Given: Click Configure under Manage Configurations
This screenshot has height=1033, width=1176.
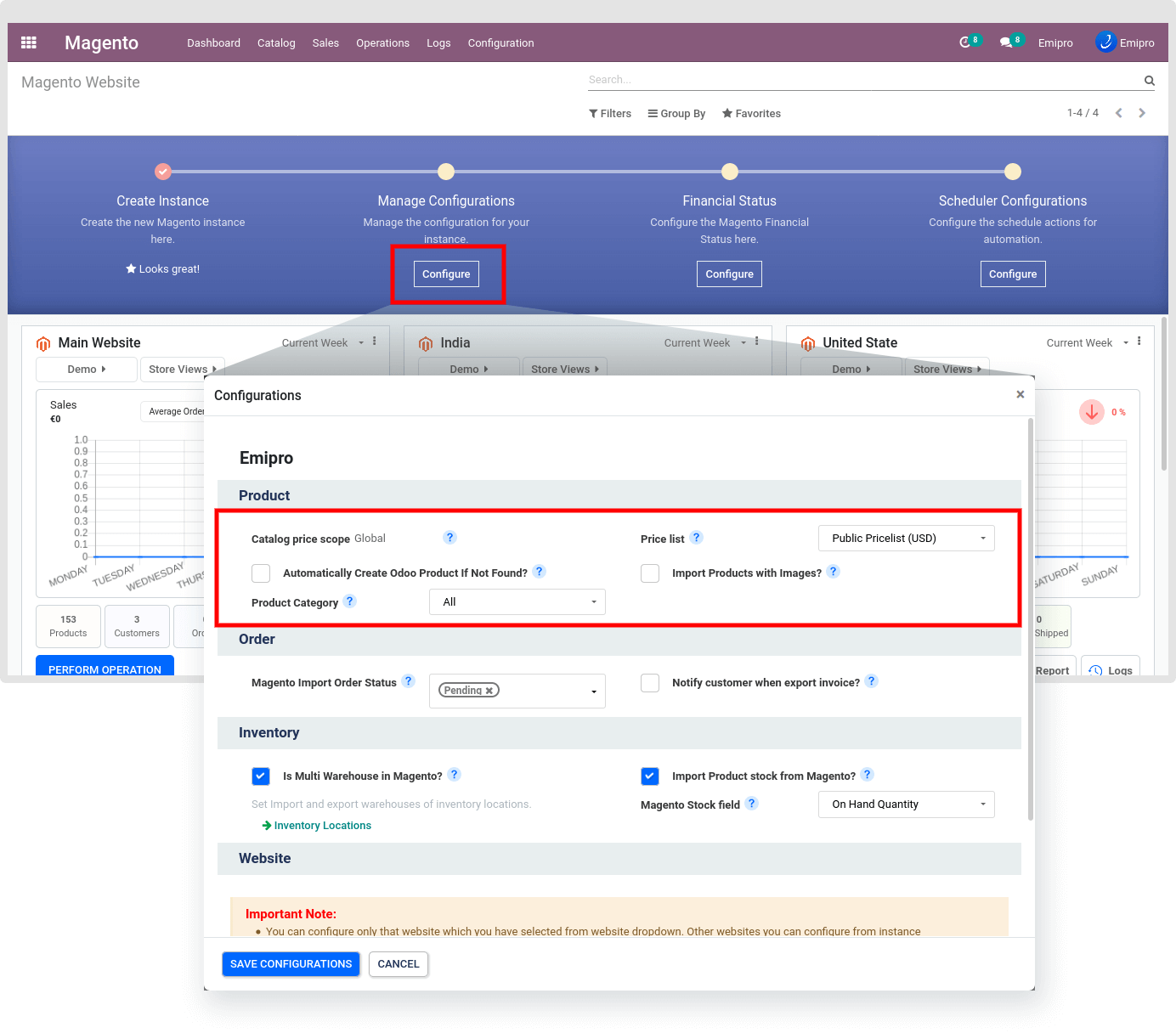Looking at the screenshot, I should tap(446, 274).
